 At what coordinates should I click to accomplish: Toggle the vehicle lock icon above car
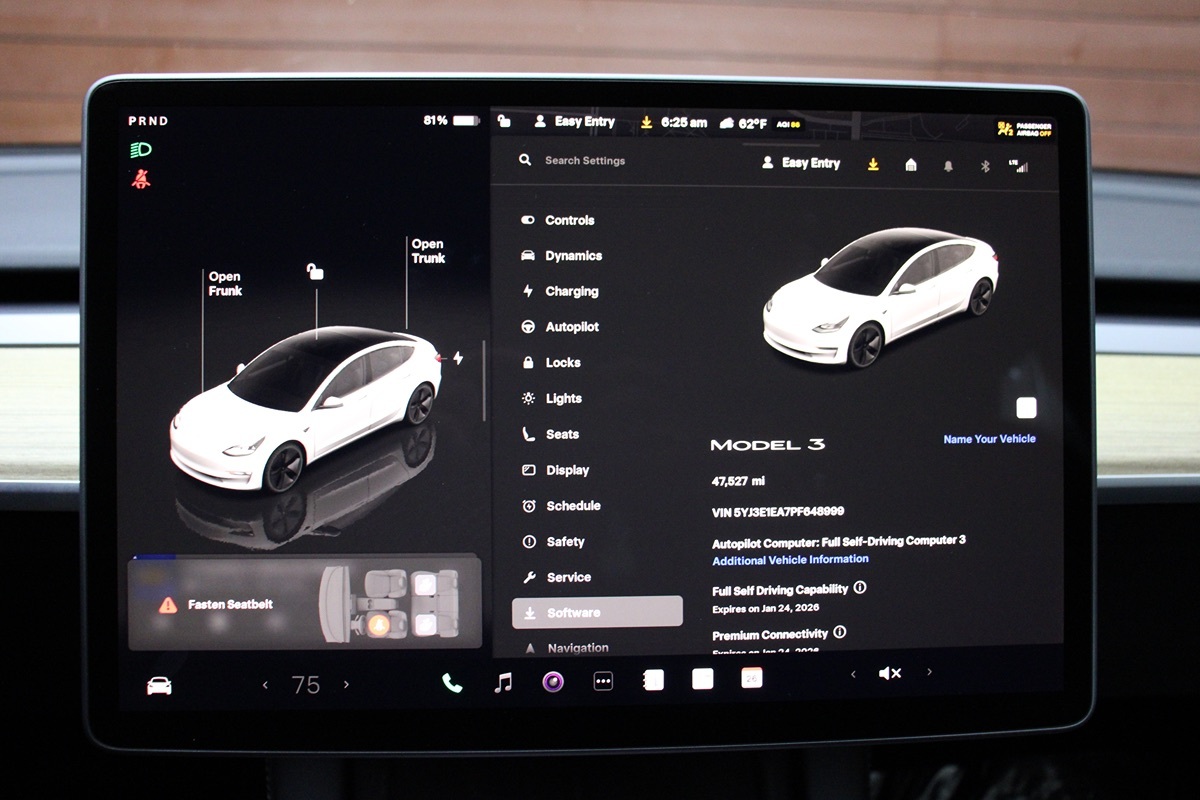(x=315, y=272)
